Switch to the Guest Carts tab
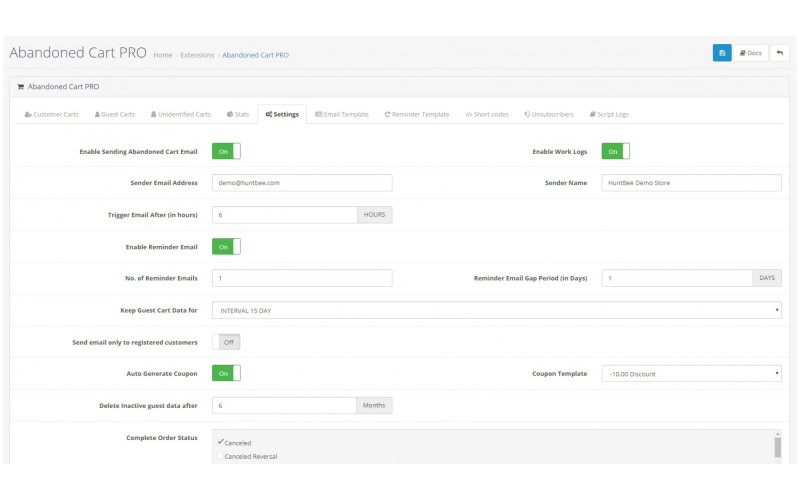 [115, 115]
